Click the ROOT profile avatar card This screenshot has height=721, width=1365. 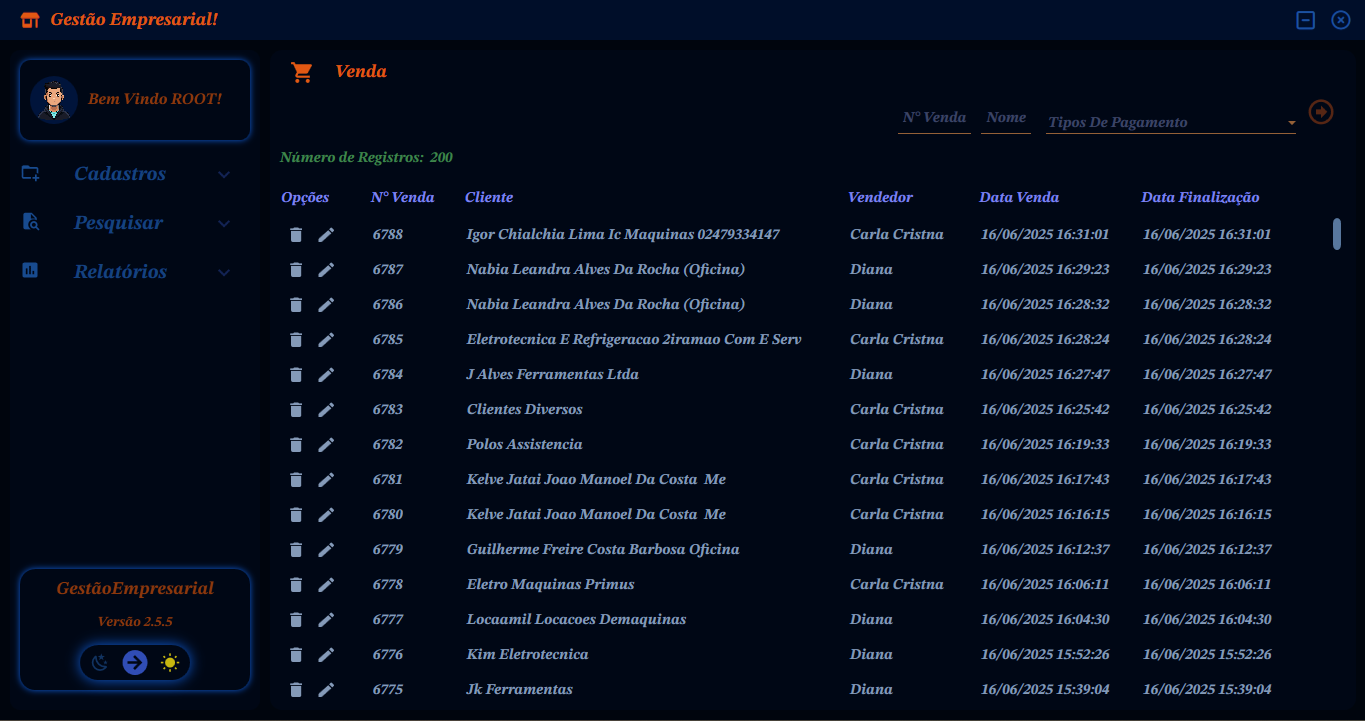point(135,99)
